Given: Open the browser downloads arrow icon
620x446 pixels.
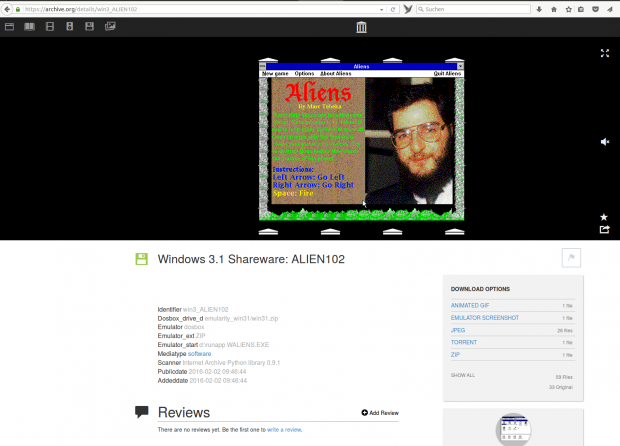Looking at the screenshot, I should (x=539, y=9).
